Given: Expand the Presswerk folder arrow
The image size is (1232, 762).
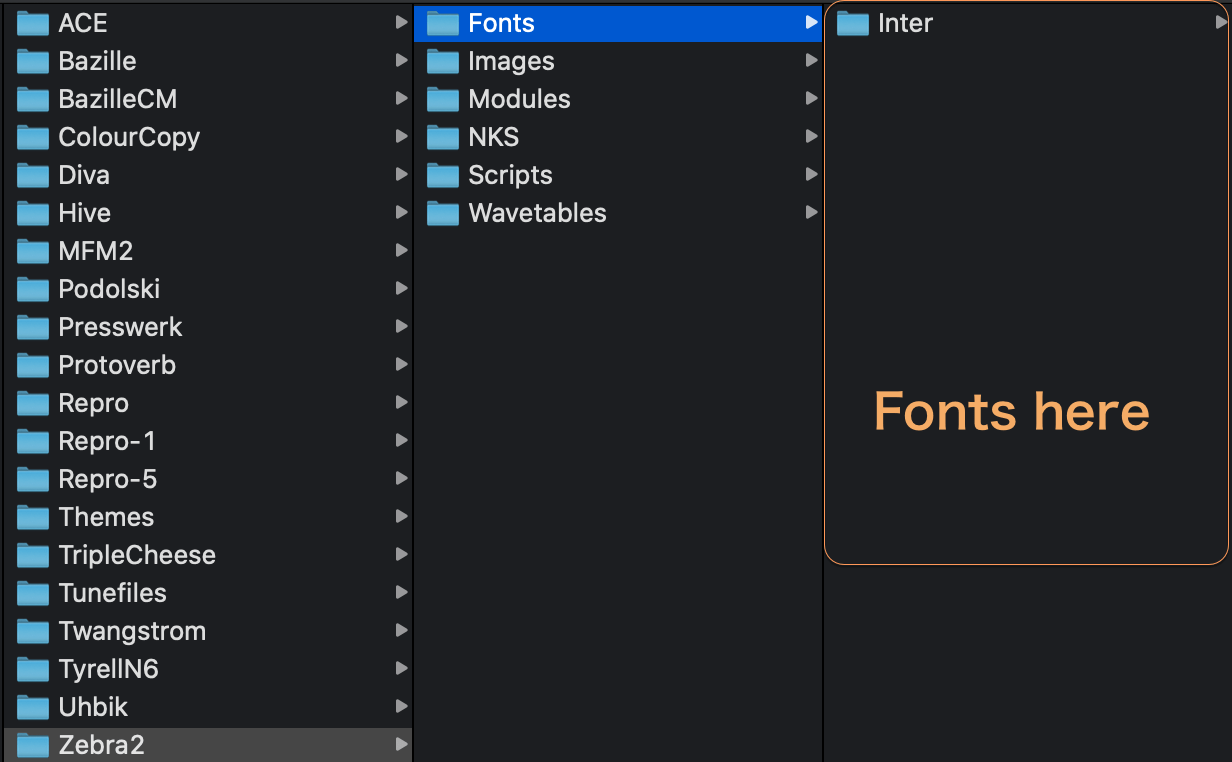Looking at the screenshot, I should click(x=401, y=326).
